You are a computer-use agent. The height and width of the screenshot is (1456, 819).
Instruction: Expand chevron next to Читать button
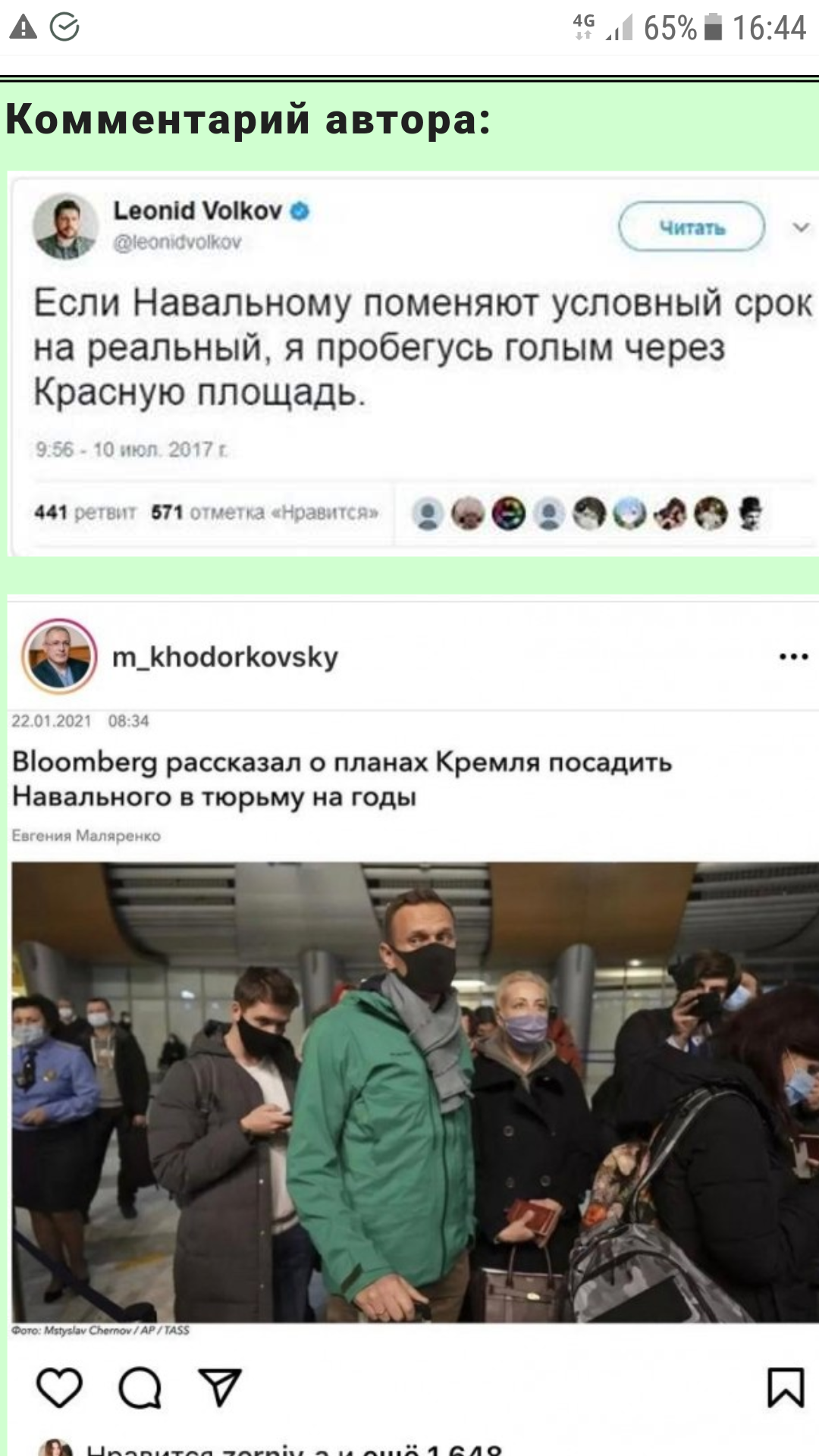pyautogui.click(x=801, y=227)
